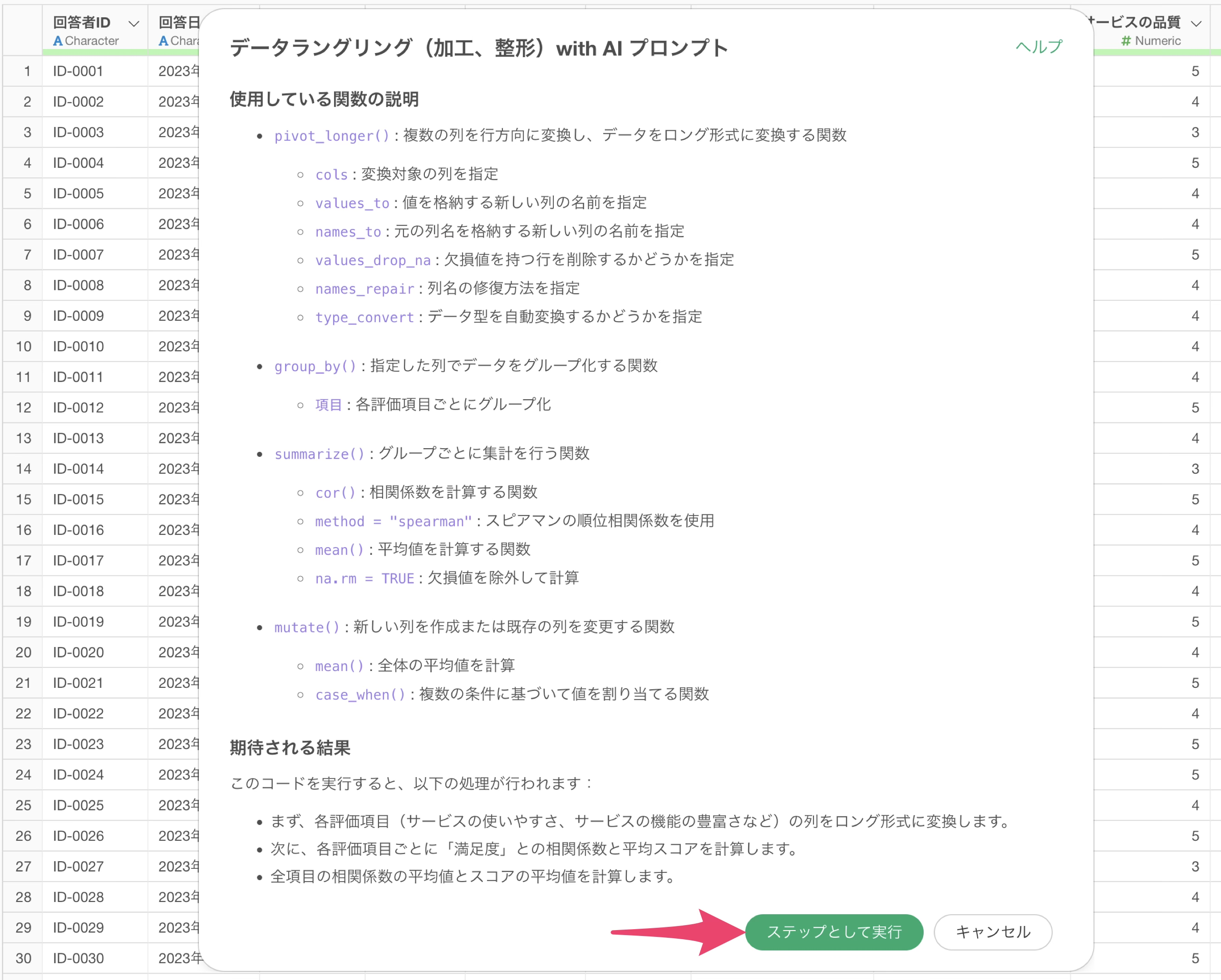Select row number 30
The height and width of the screenshot is (980, 1221).
[x=23, y=958]
